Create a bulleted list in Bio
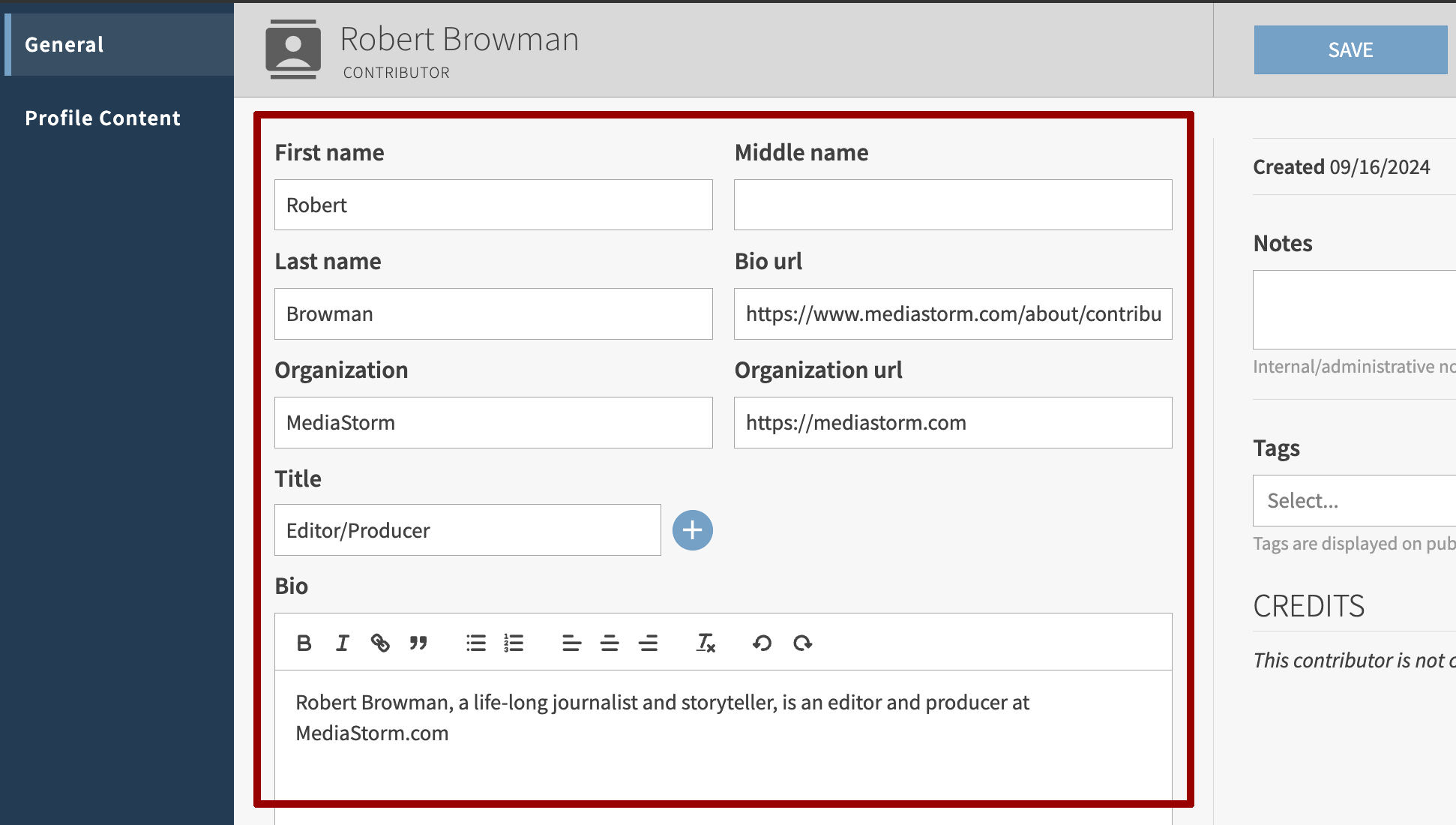The width and height of the screenshot is (1456, 825). (476, 643)
